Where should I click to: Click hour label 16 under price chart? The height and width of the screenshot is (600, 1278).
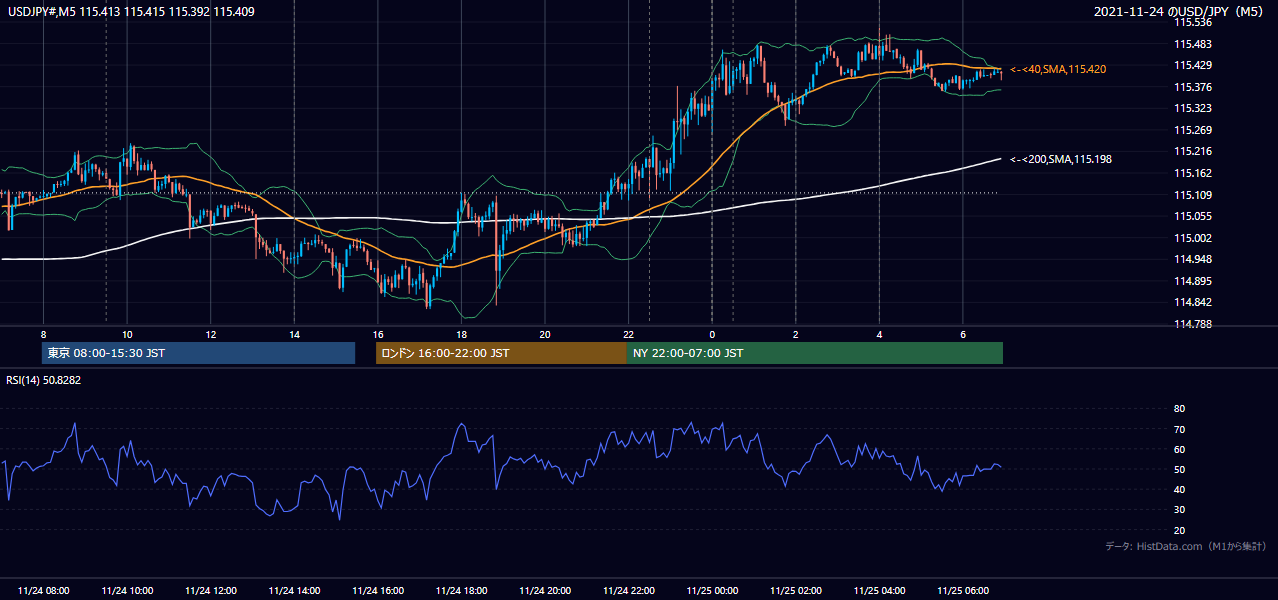point(378,334)
